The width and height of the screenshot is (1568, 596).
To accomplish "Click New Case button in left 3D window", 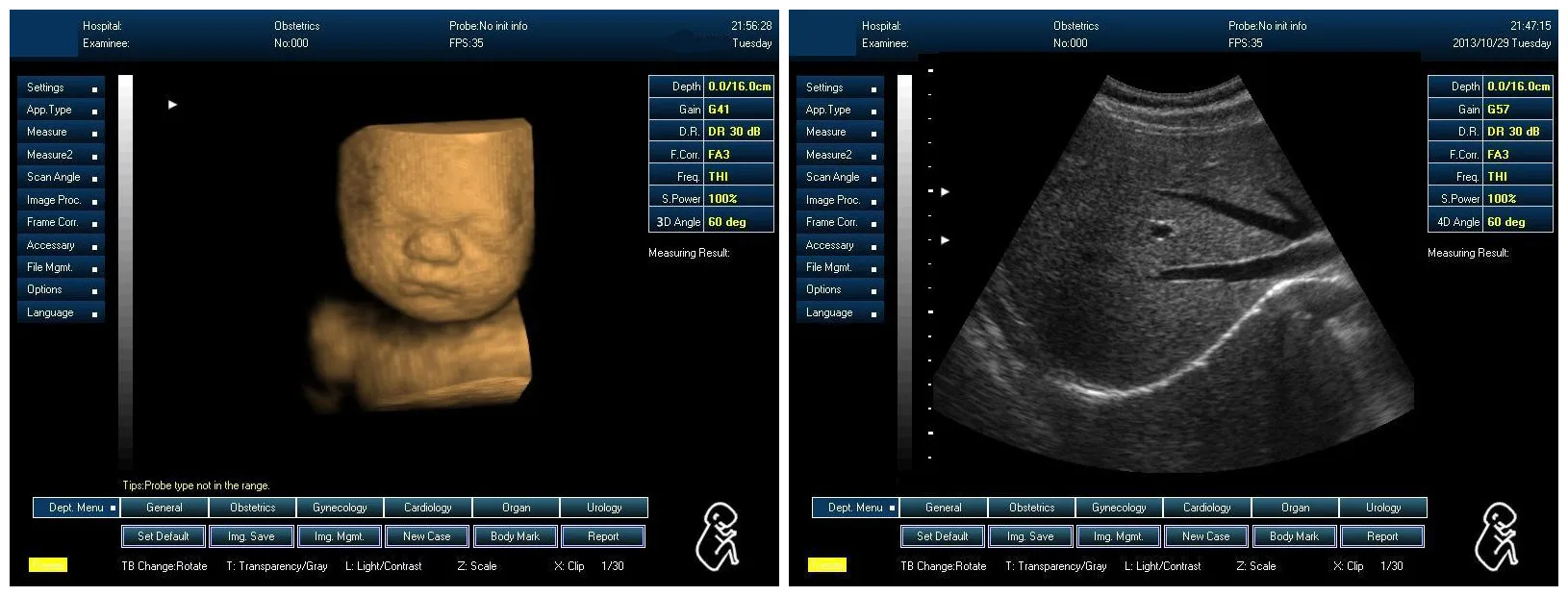I will click(427, 536).
